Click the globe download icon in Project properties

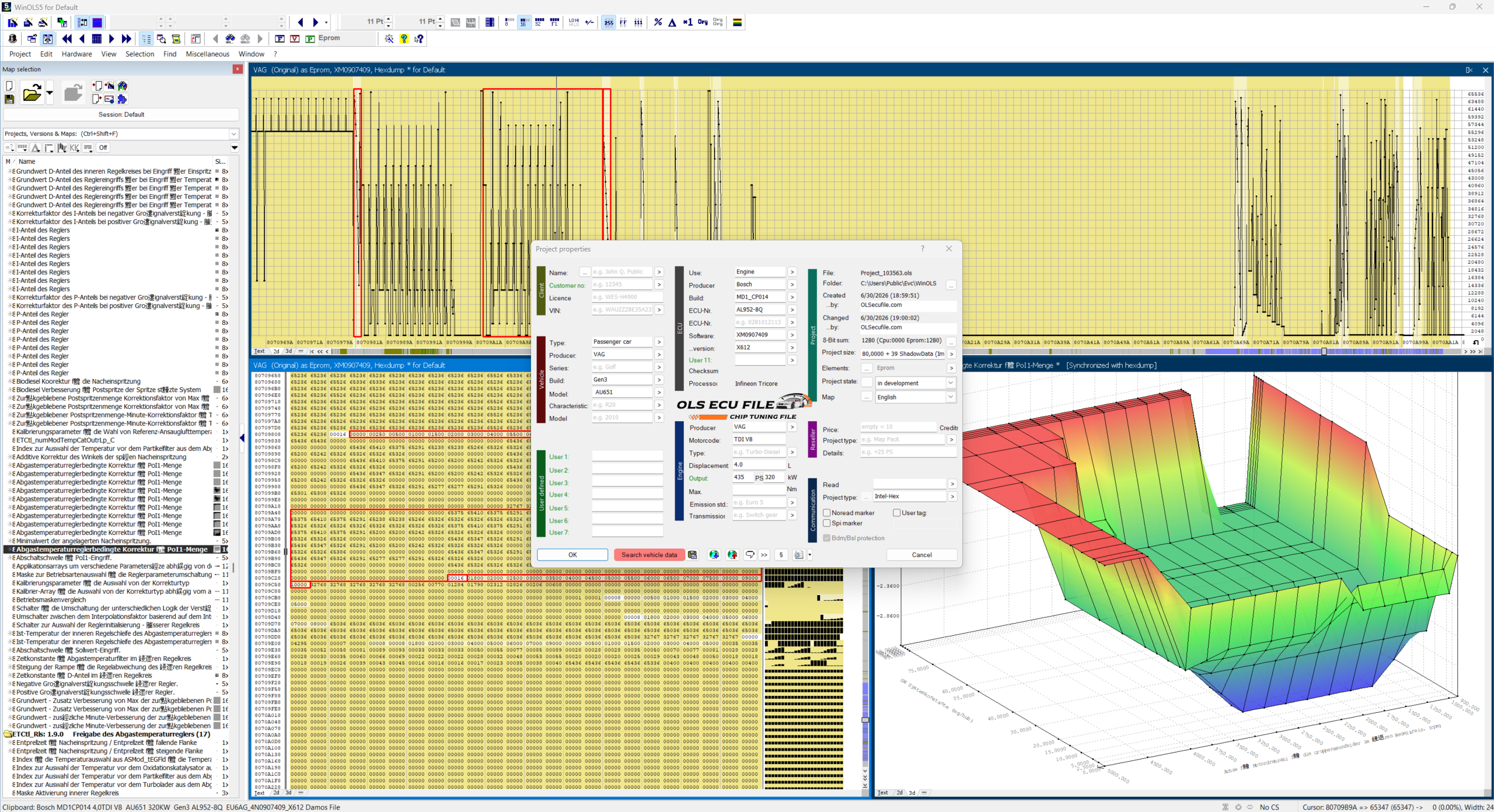coord(714,555)
